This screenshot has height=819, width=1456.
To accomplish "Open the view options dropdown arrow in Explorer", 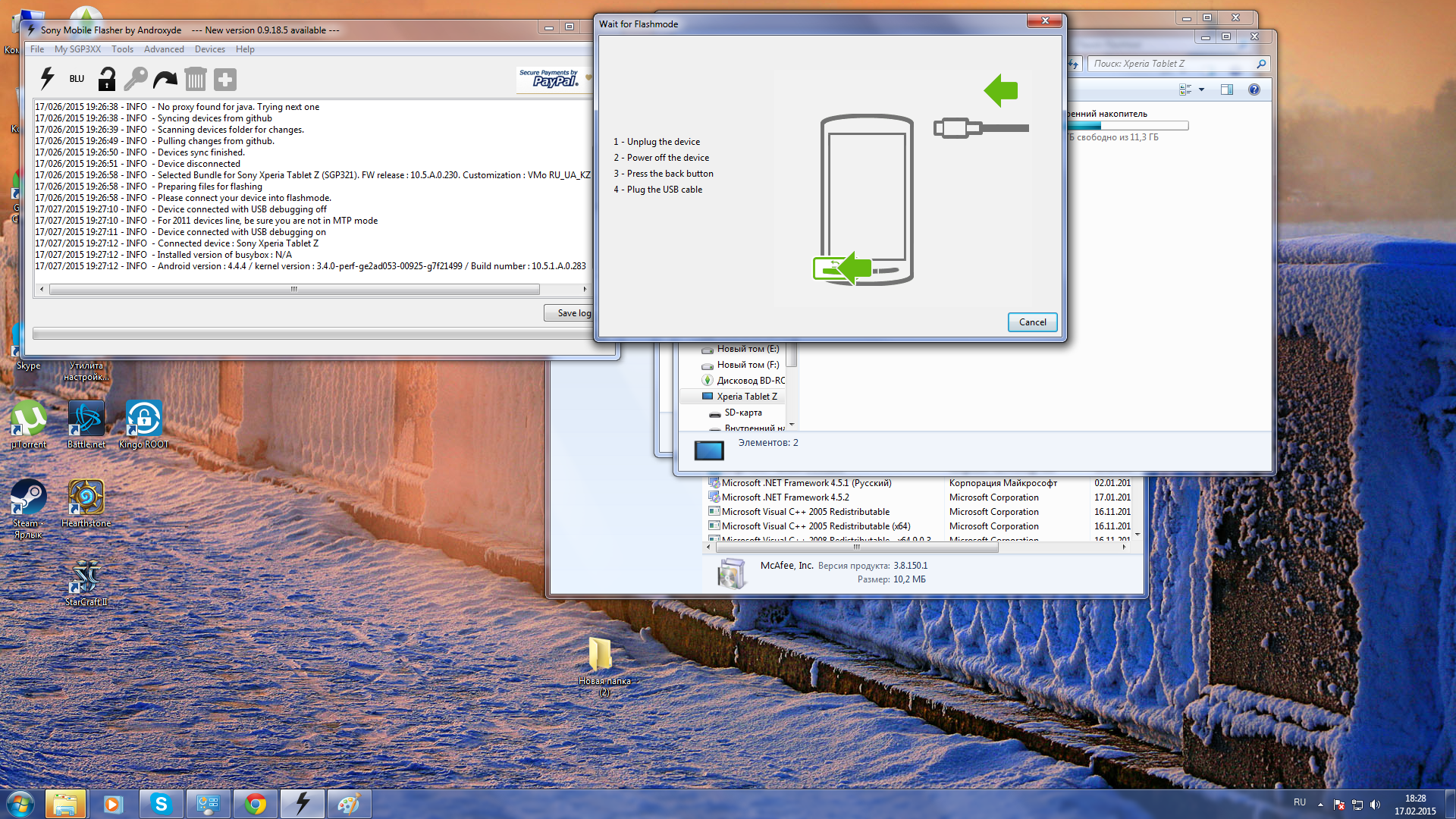I will 1201,89.
